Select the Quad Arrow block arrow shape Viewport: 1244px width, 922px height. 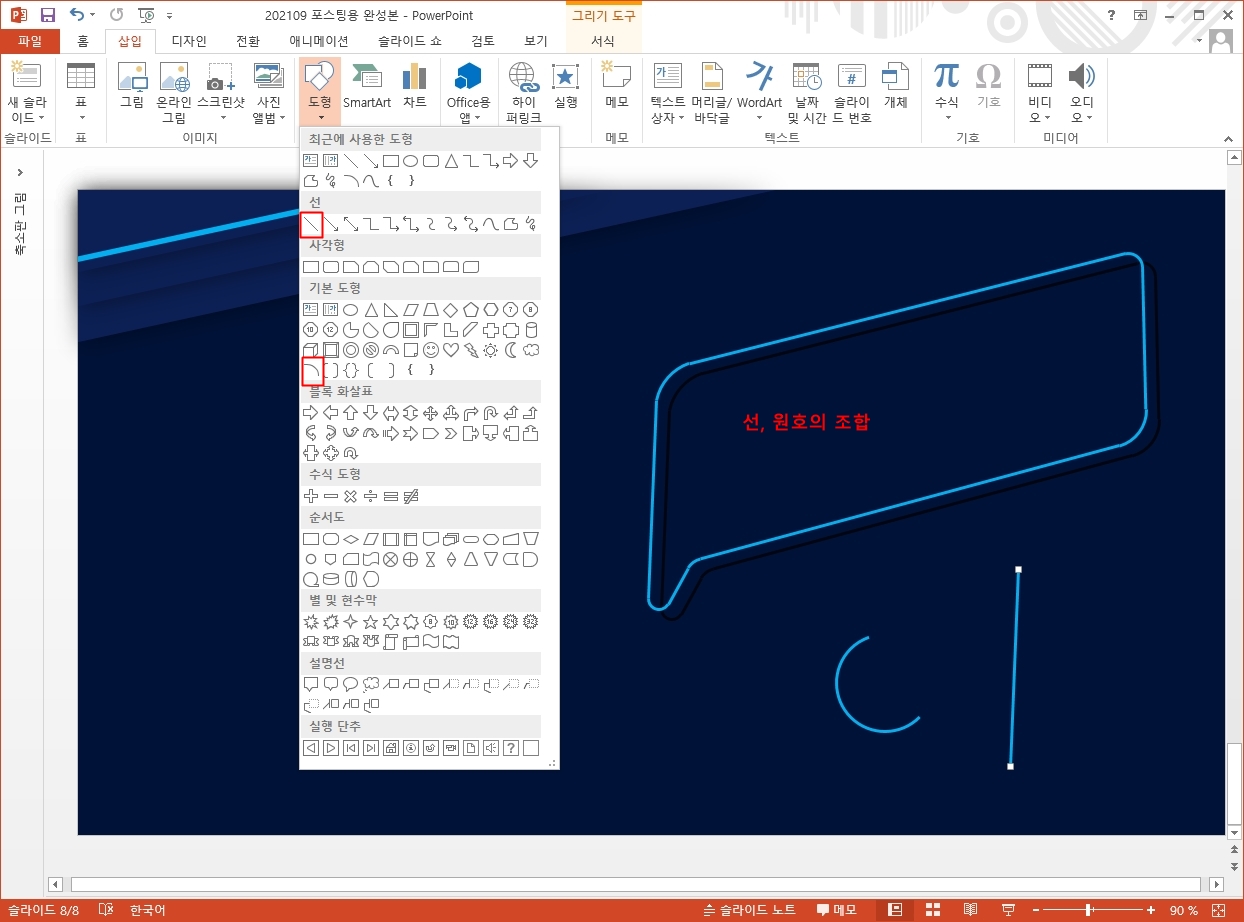(431, 413)
